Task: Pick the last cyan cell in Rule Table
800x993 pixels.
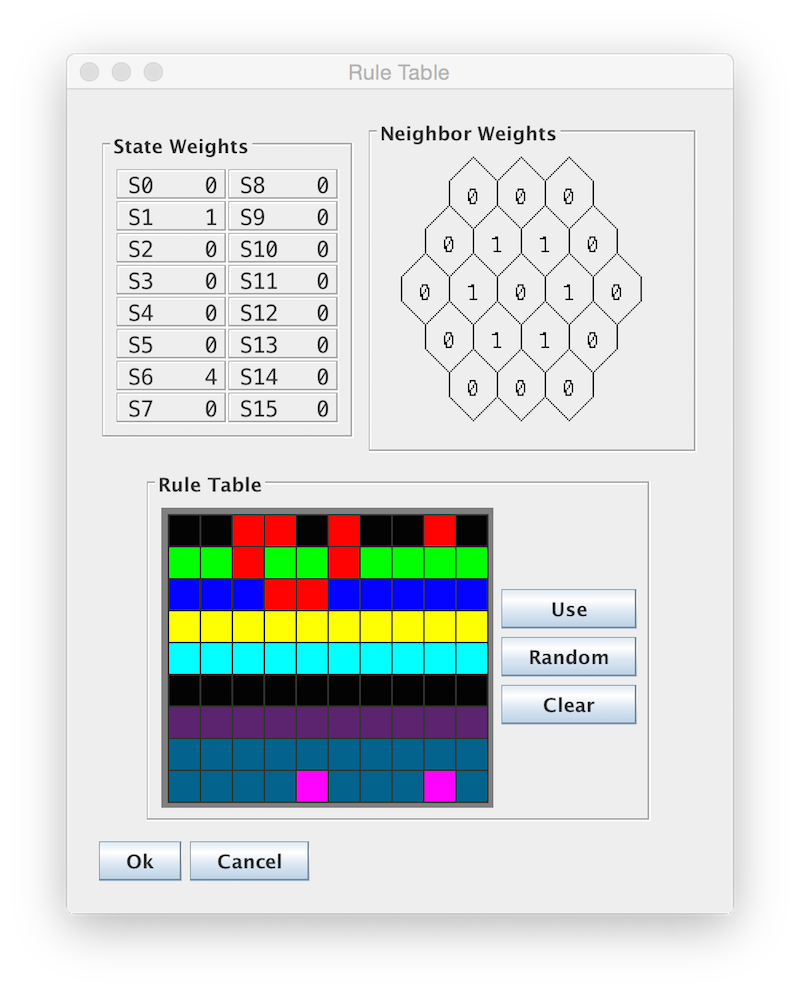Action: click(x=472, y=658)
